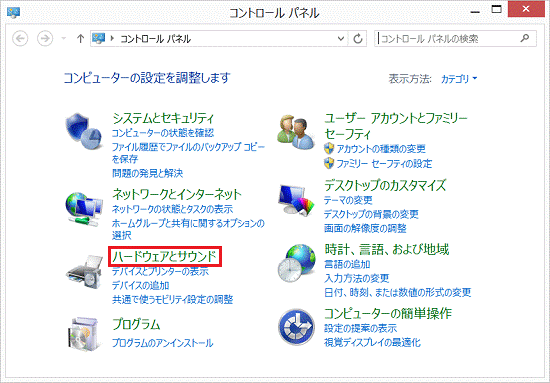The height and width of the screenshot is (383, 550).
Task: Open 日付、時刻、または数値の形式の変更 link
Action: tap(397, 292)
